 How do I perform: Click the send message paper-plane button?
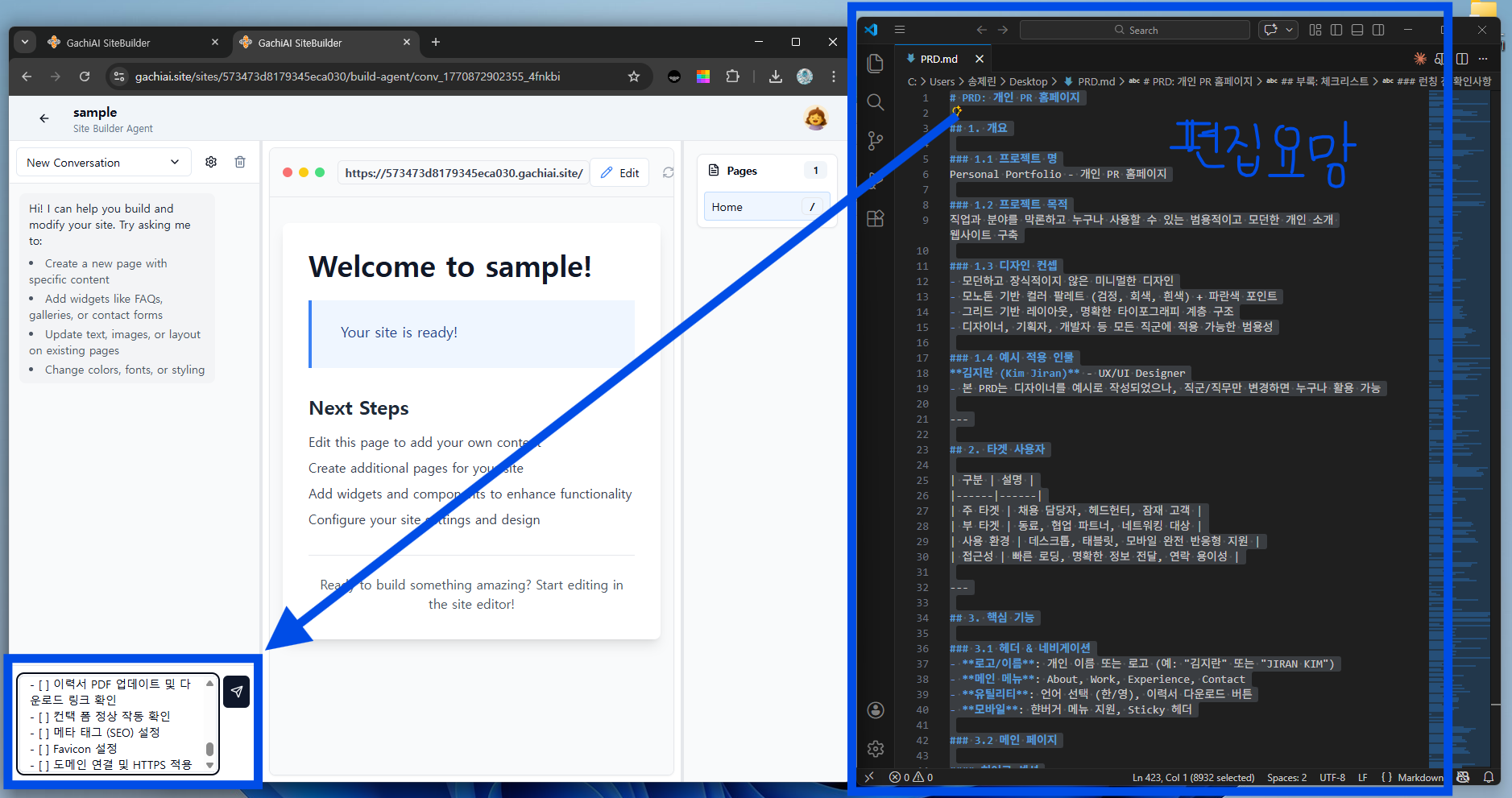[236, 692]
